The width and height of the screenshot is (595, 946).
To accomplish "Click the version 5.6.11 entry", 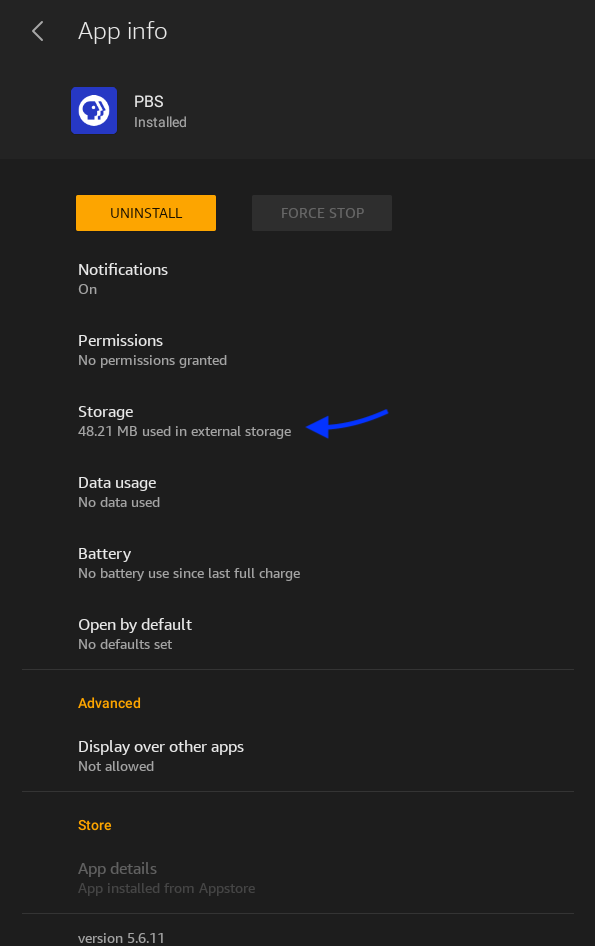I will point(122,937).
